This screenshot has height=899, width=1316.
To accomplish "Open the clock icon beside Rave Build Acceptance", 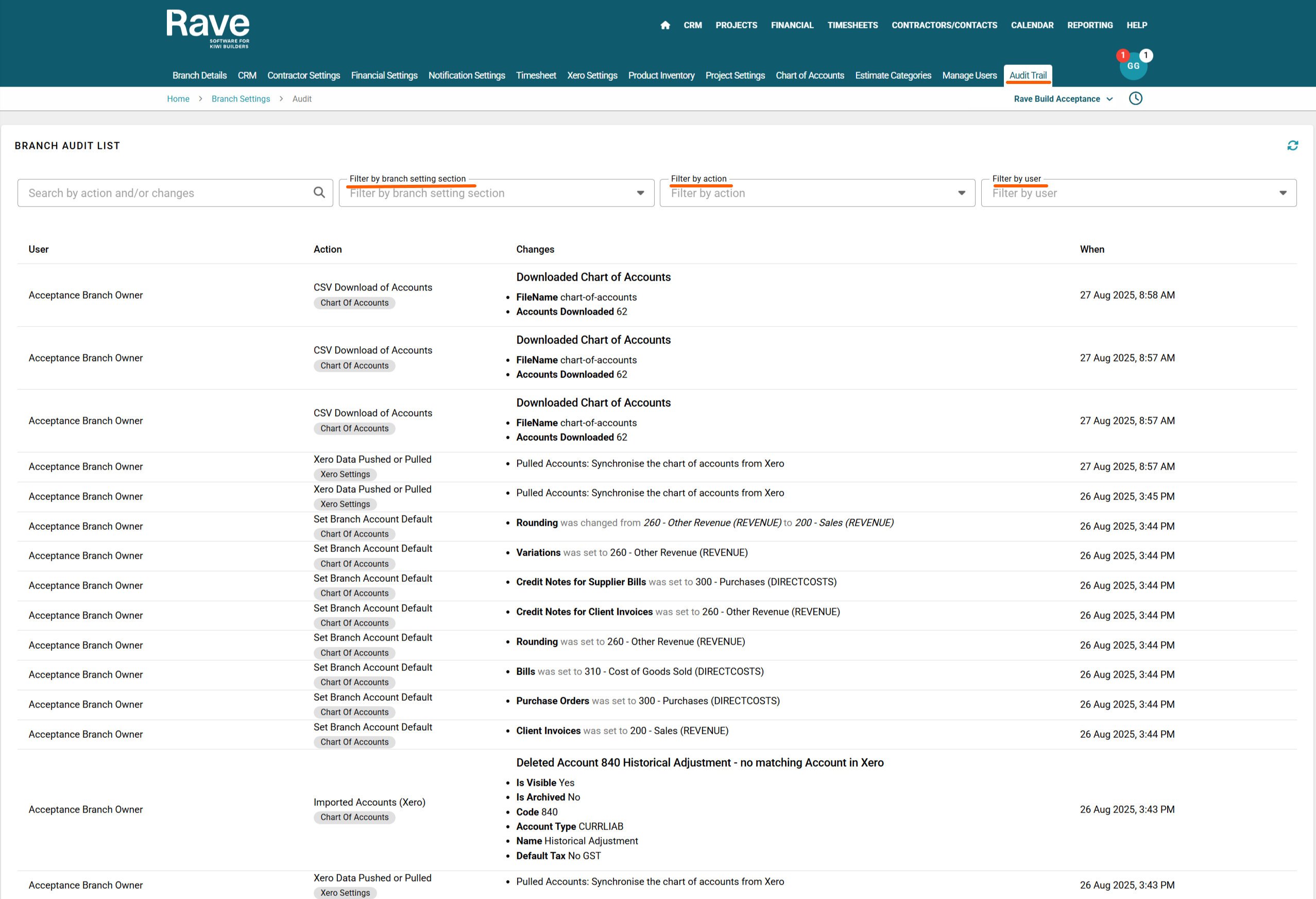I will [1135, 98].
